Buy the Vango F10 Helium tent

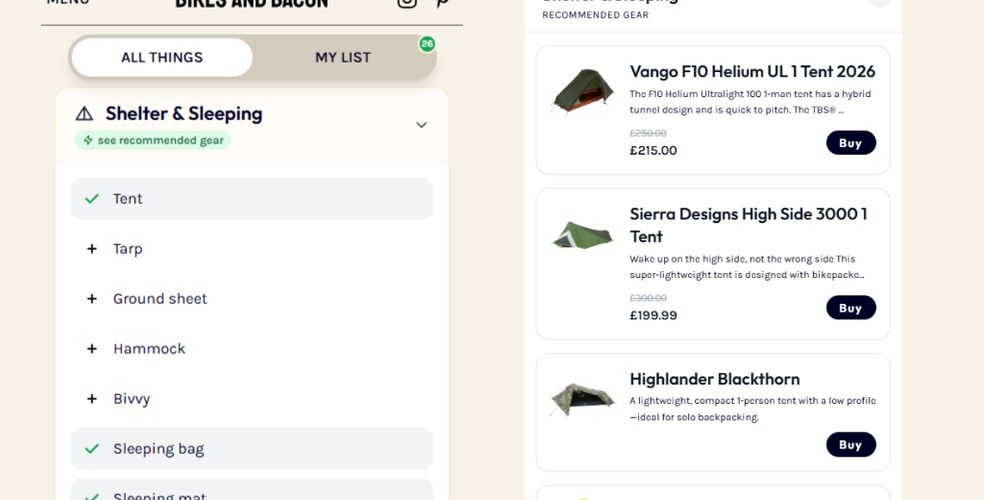point(850,143)
